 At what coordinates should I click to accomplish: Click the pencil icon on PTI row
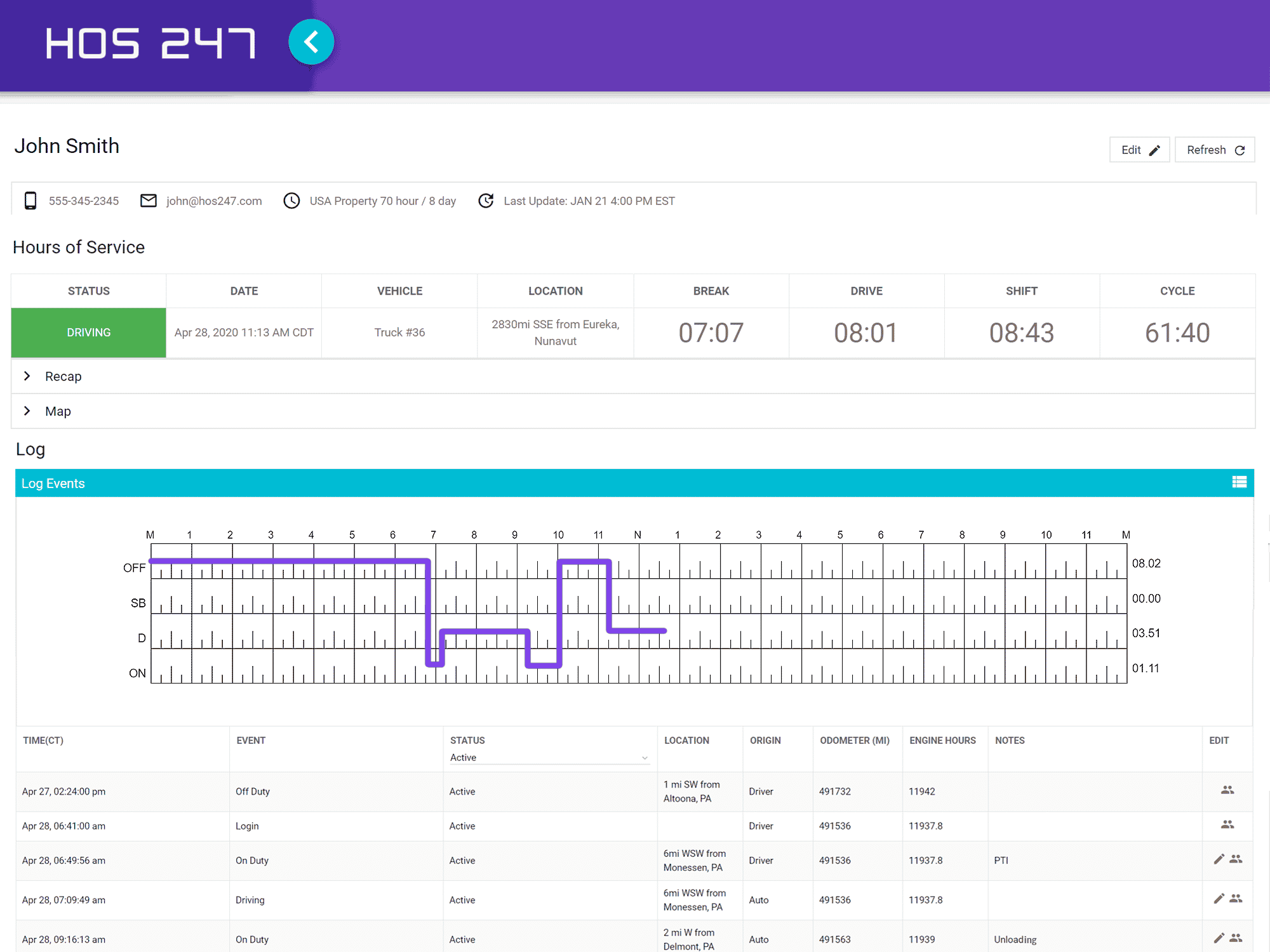pyautogui.click(x=1219, y=859)
